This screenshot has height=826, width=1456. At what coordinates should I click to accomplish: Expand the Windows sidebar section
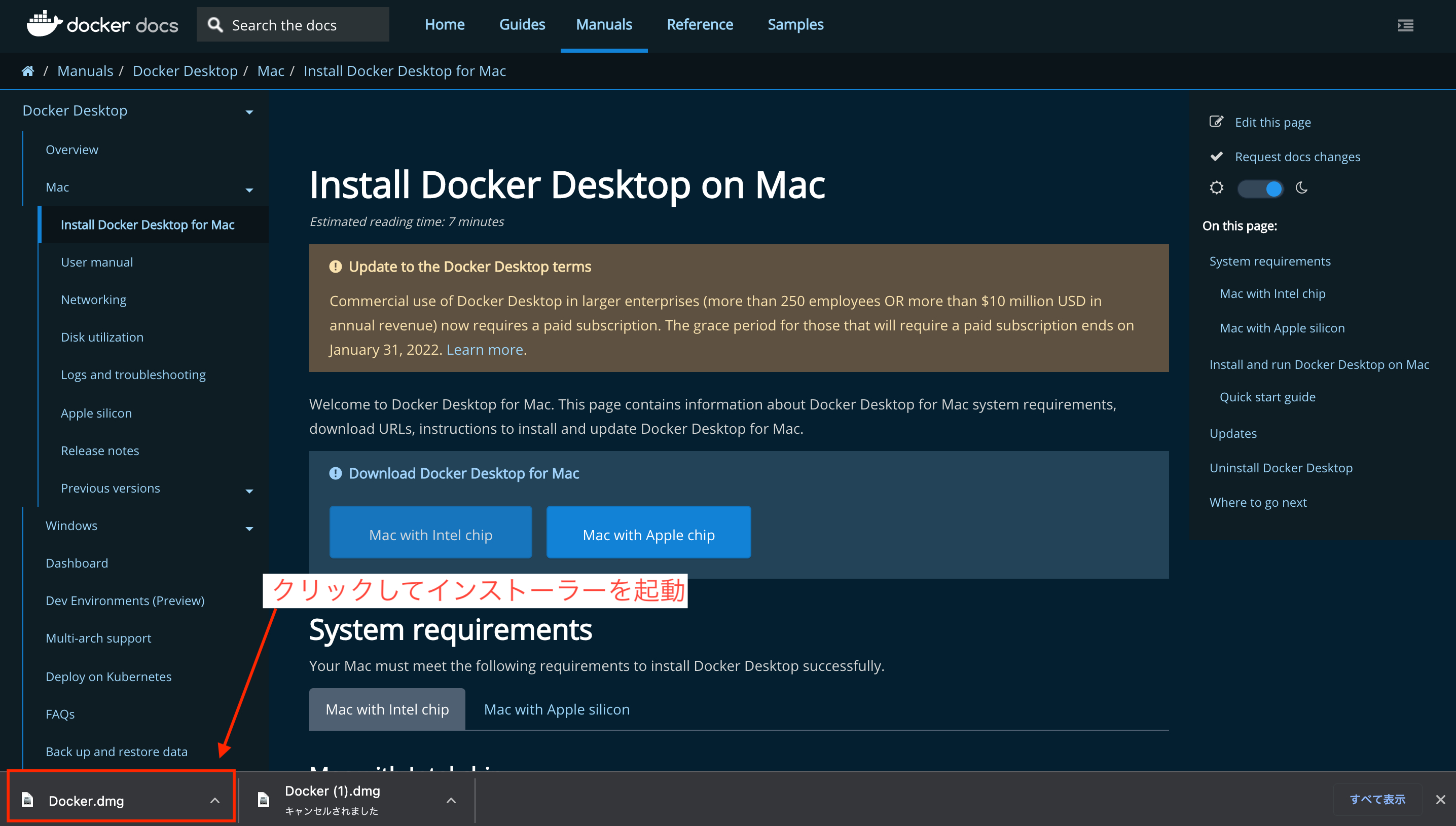pos(249,528)
